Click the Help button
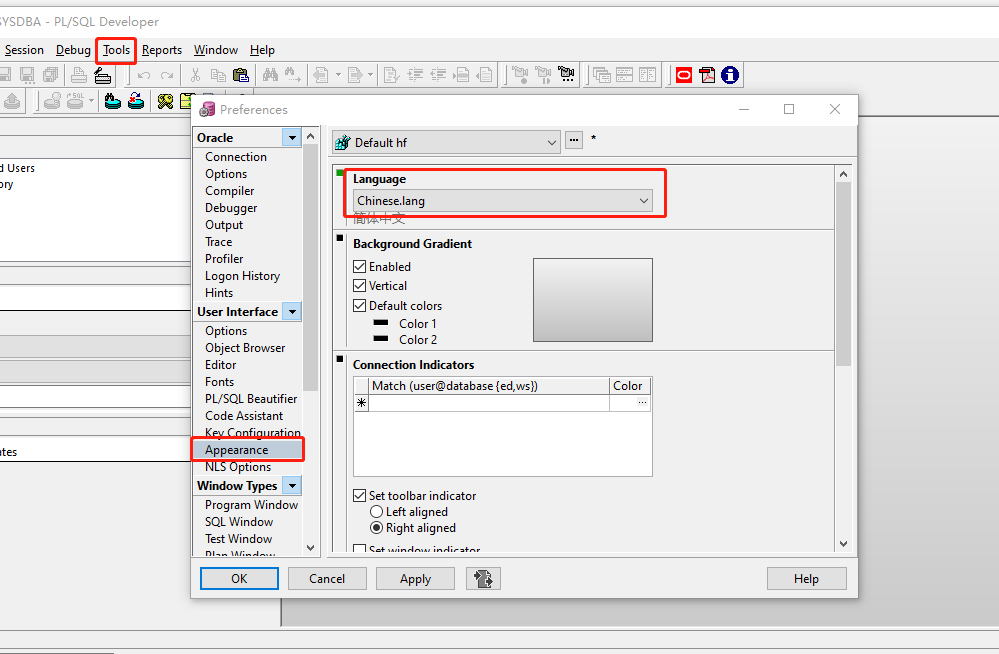Screen dimensions: 999x654 [x=806, y=578]
